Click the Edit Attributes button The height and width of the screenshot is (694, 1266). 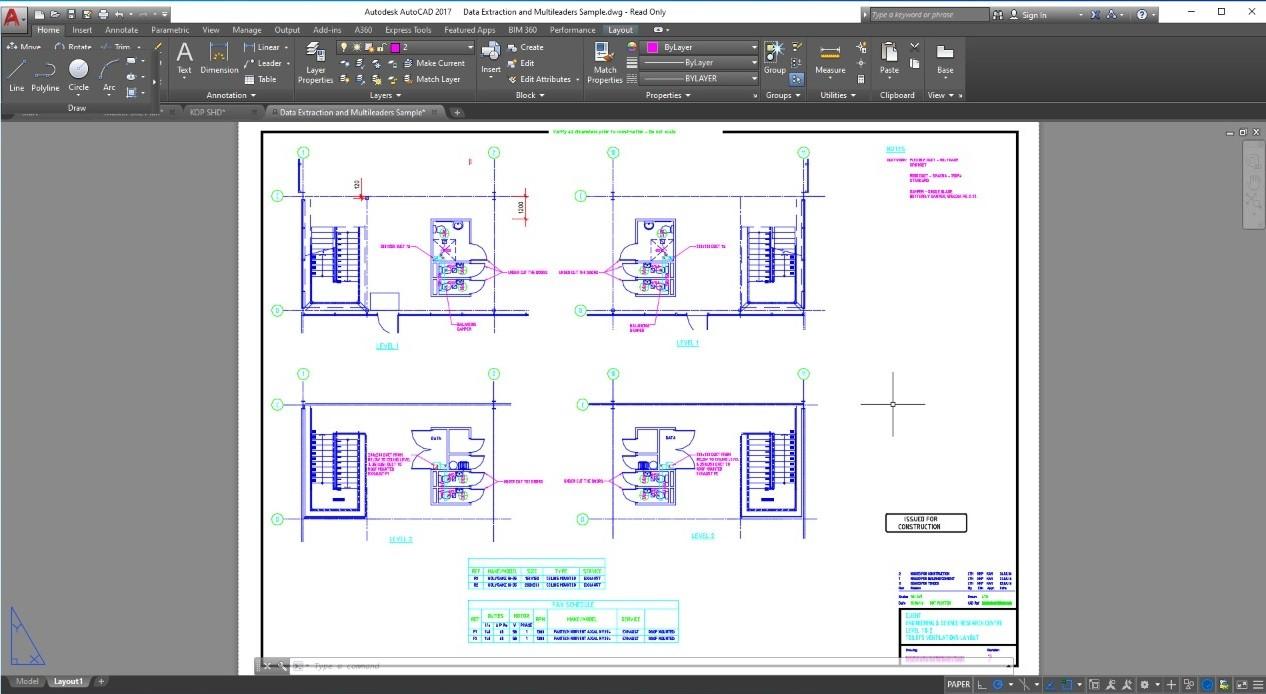pyautogui.click(x=543, y=79)
